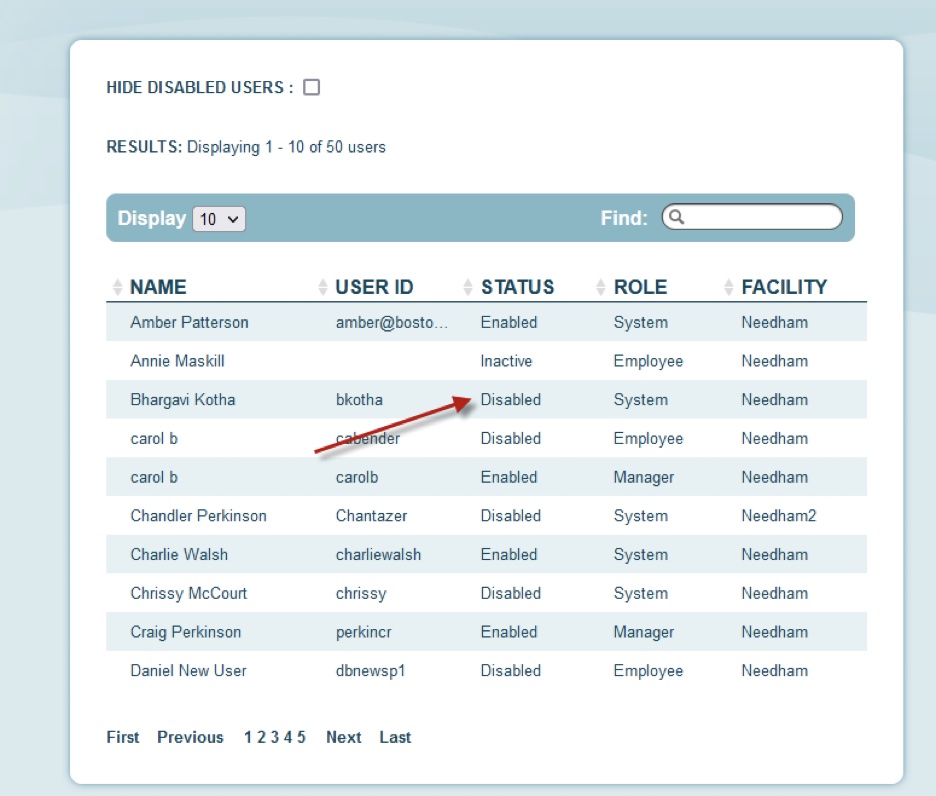Click the Disabled status for Bhargavi Kotha
936x796 pixels.
tap(511, 400)
